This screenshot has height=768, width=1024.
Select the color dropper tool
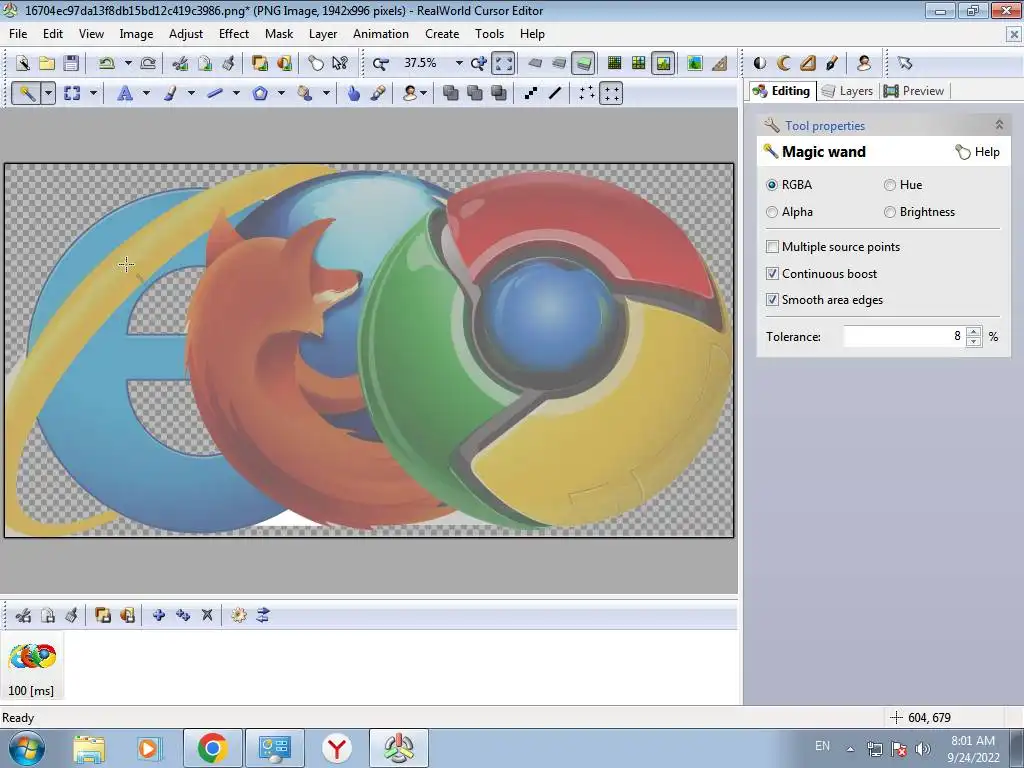coord(378,93)
